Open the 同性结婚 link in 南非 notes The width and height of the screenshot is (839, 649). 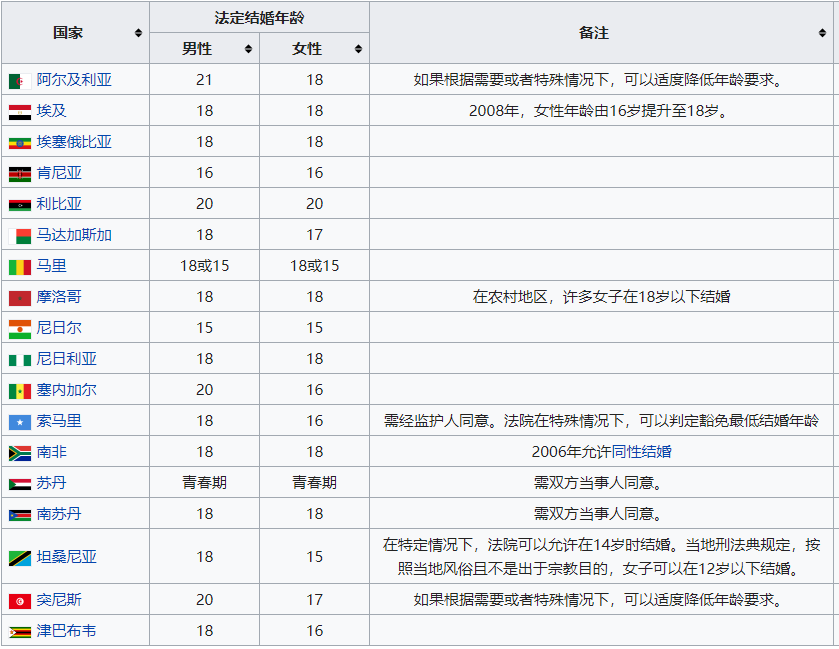click(642, 452)
